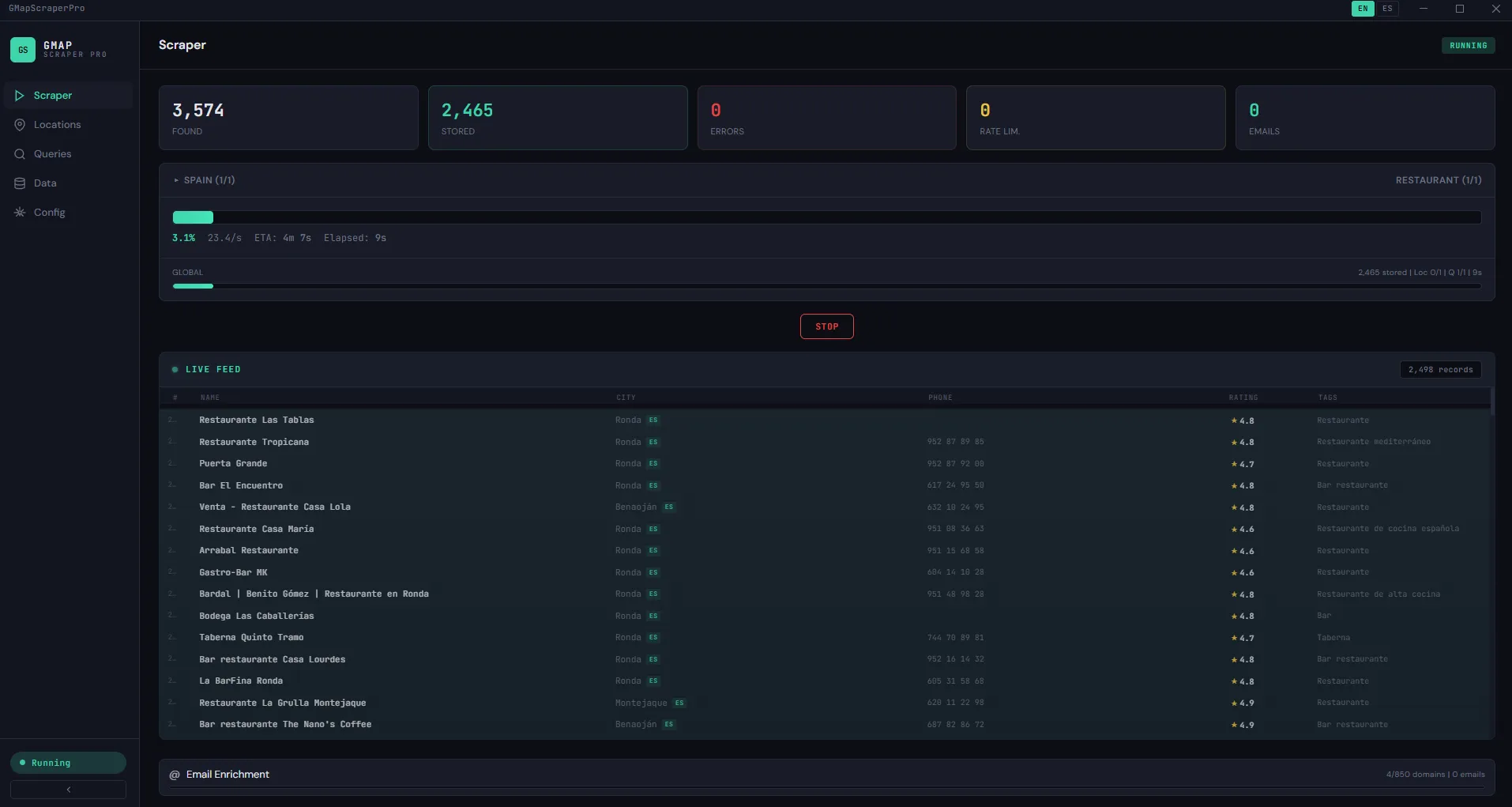Open Config via the wrench icon
The image size is (1512, 807).
tap(20, 213)
